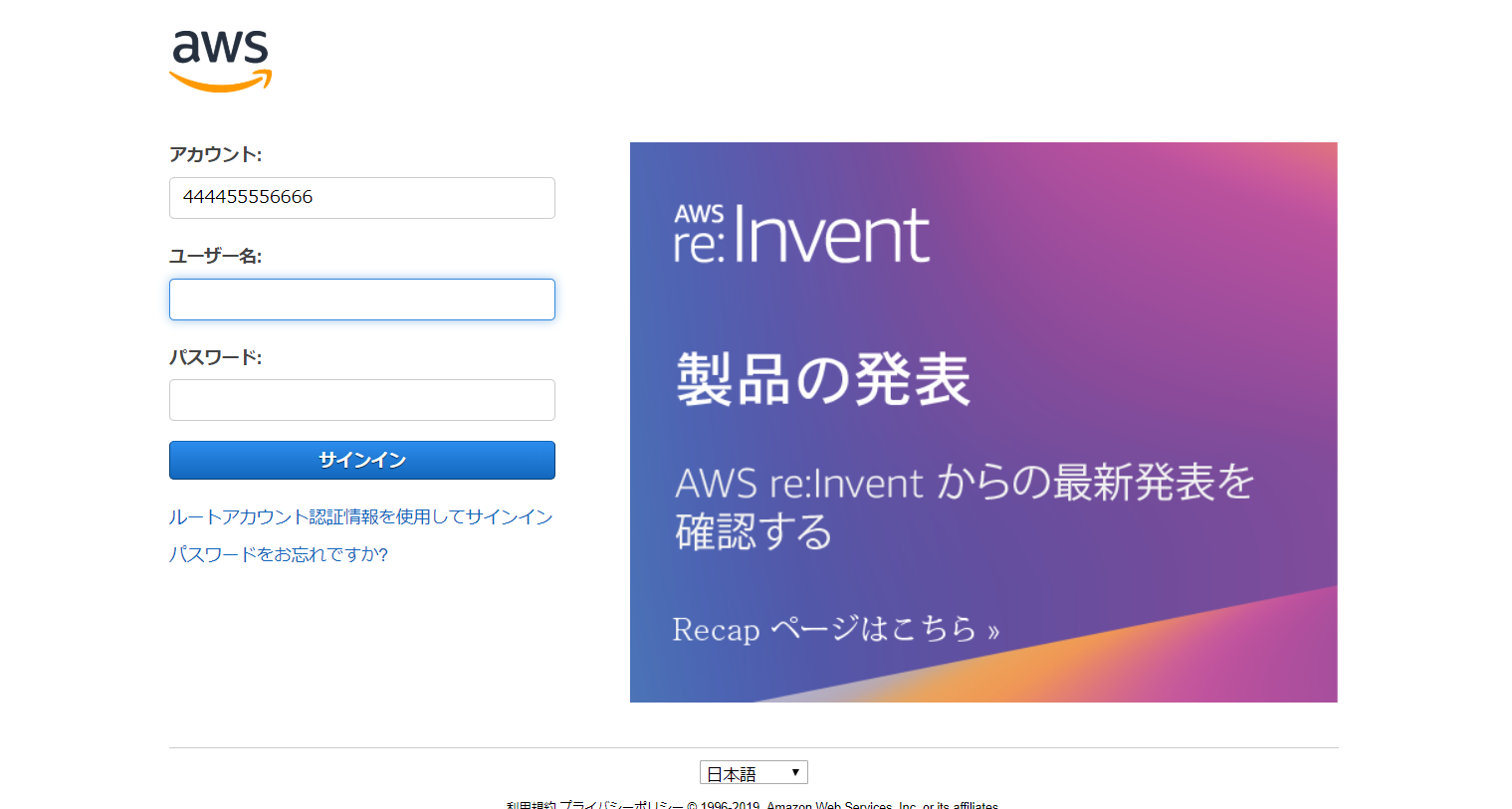Click the account ID field containing 444455556666
The image size is (1512, 809).
[361, 198]
